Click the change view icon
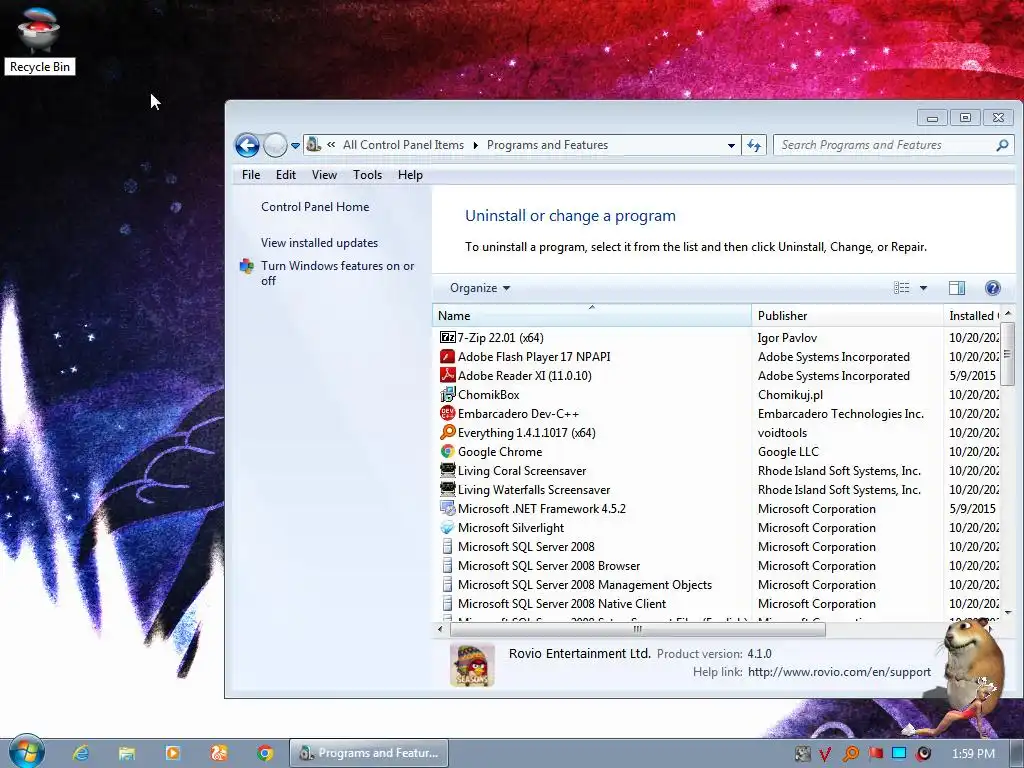This screenshot has height=768, width=1024. [901, 288]
